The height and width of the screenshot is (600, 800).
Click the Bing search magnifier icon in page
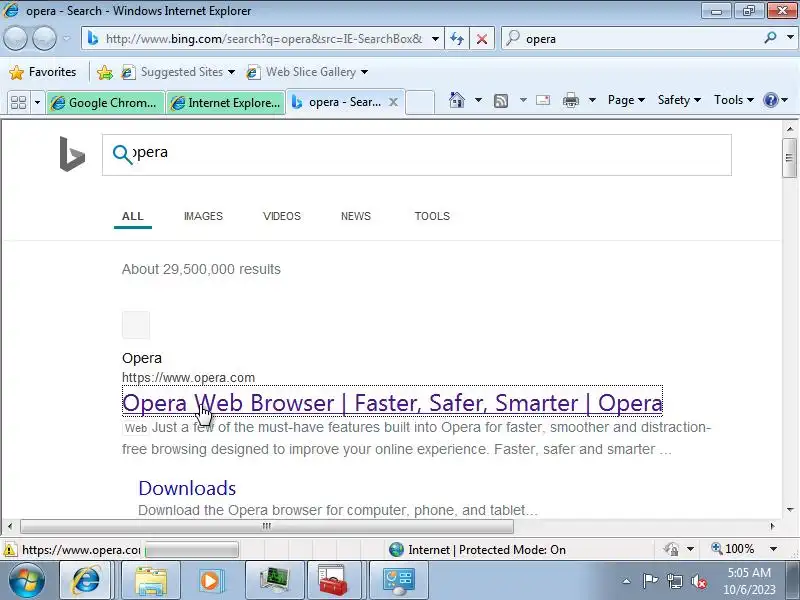(122, 154)
